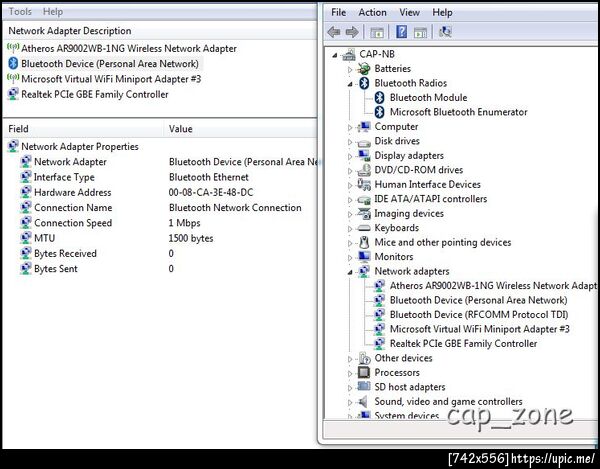Screen dimensions: 600x469
Task: Expand the Human Interface Devices node
Action: click(350, 186)
